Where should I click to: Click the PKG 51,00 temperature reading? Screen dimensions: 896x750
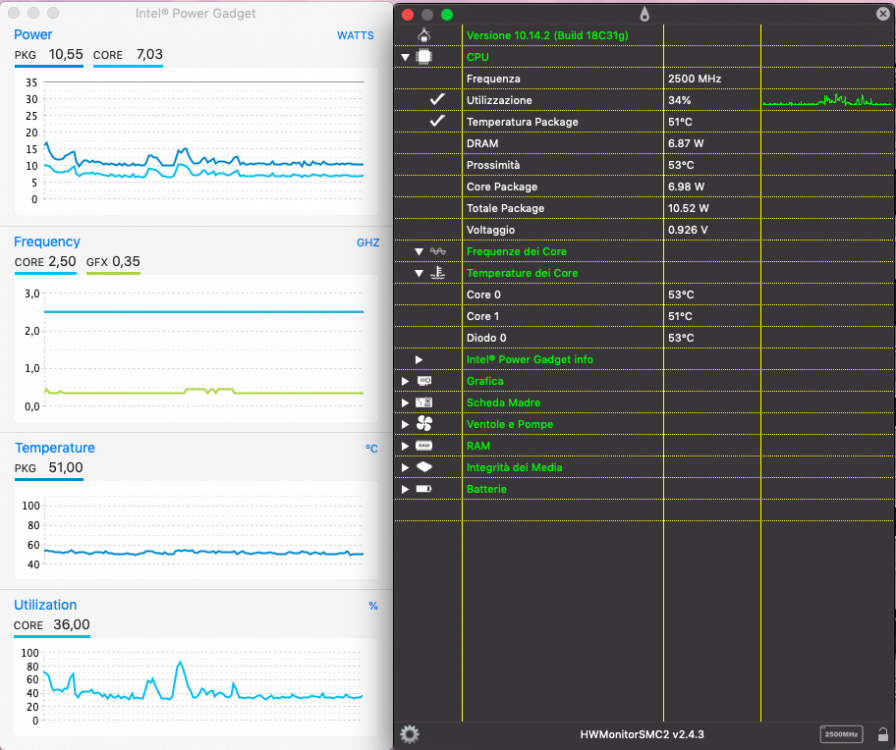point(49,468)
